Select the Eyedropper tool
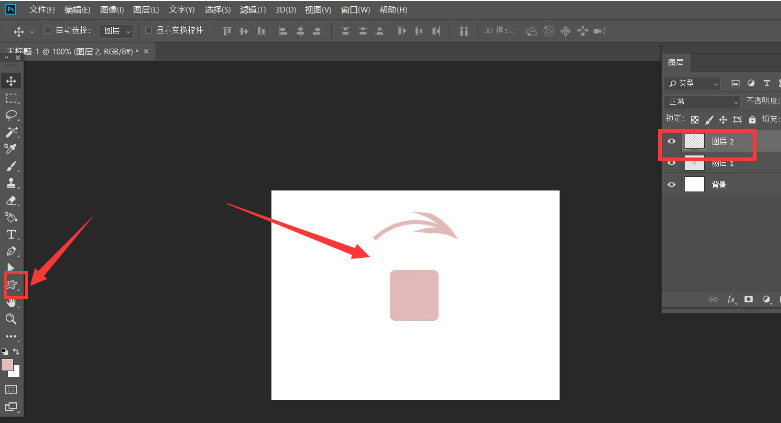Image resolution: width=781 pixels, height=423 pixels. 11,149
